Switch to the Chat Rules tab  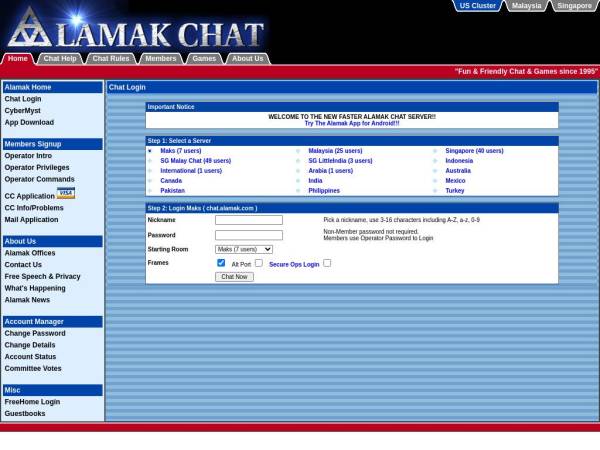click(111, 59)
